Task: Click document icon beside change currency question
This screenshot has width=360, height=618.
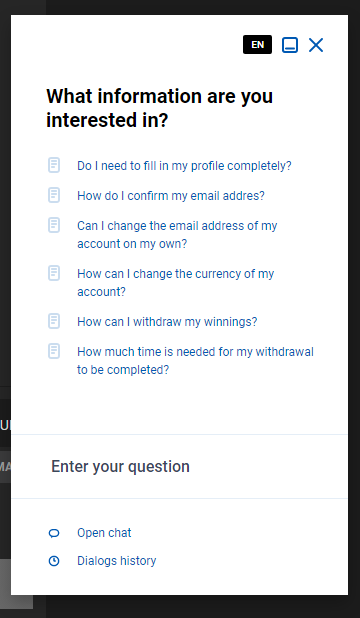Action: (x=54, y=273)
